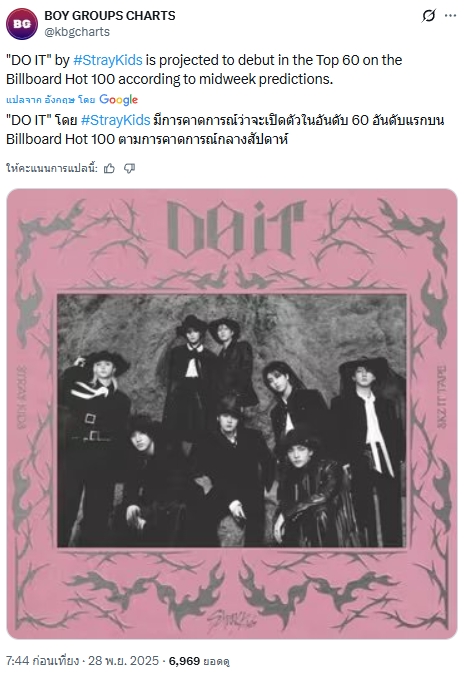Open the BOY GROUPS CHARTS profile name
468x676 pixels.
[110, 16]
